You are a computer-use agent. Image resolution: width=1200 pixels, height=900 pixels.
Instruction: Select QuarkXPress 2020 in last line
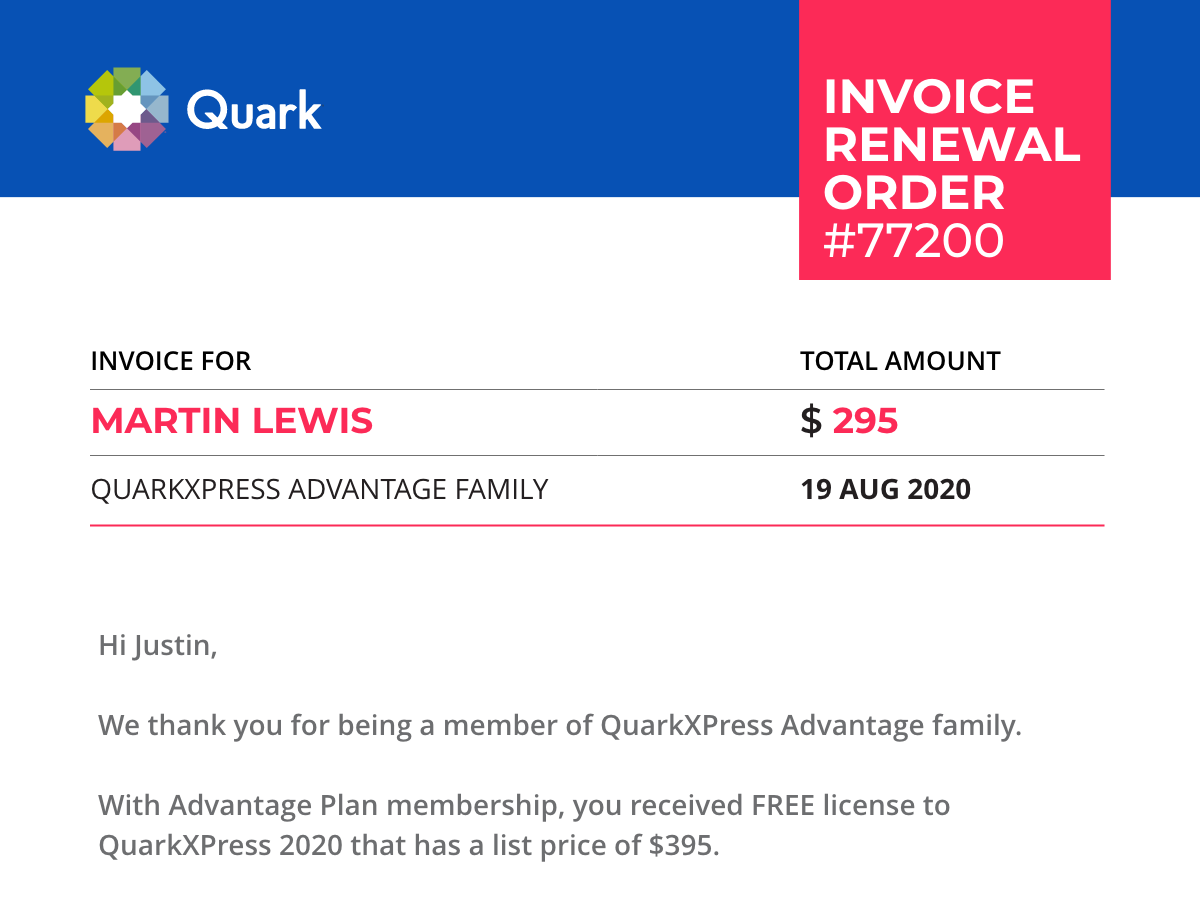tap(220, 845)
